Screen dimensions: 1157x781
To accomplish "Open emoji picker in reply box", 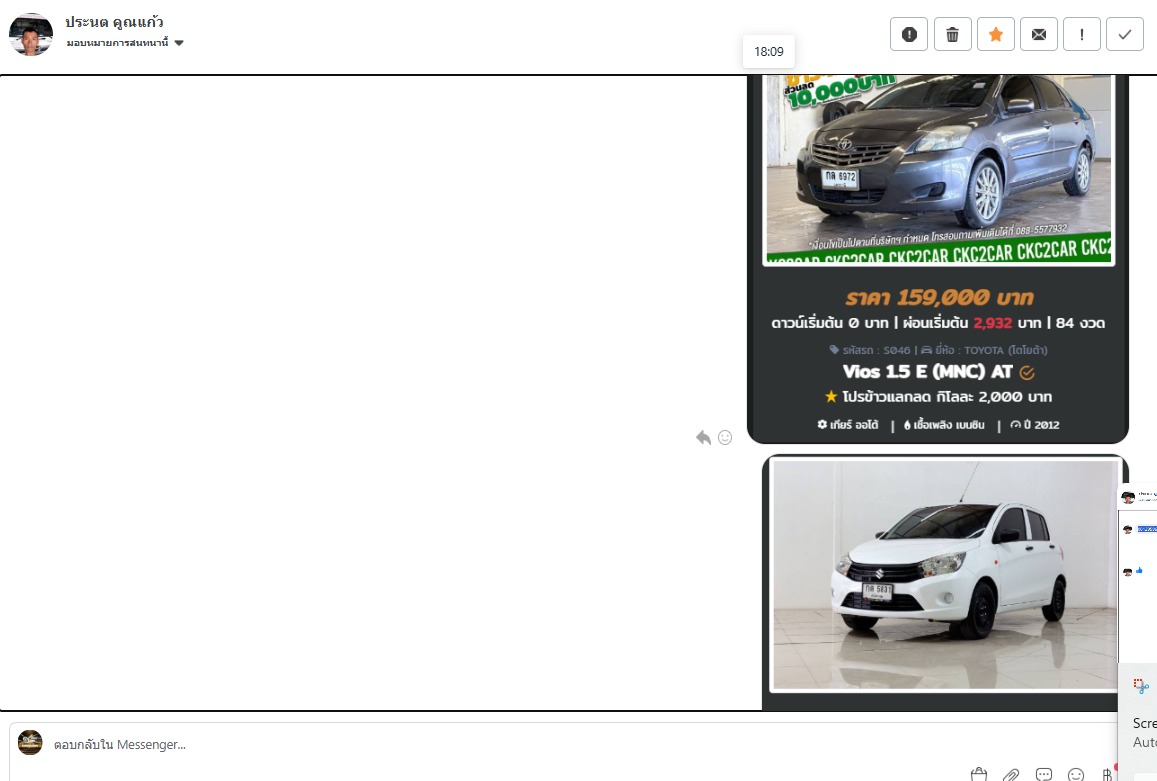I will [1076, 774].
